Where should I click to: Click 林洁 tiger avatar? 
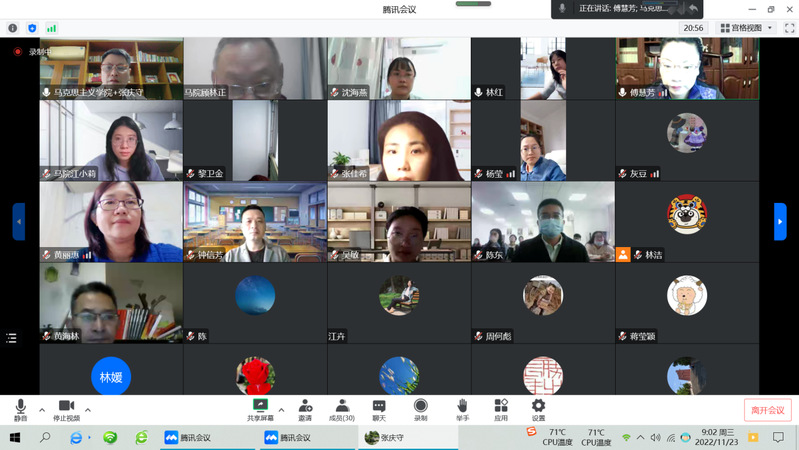687,214
